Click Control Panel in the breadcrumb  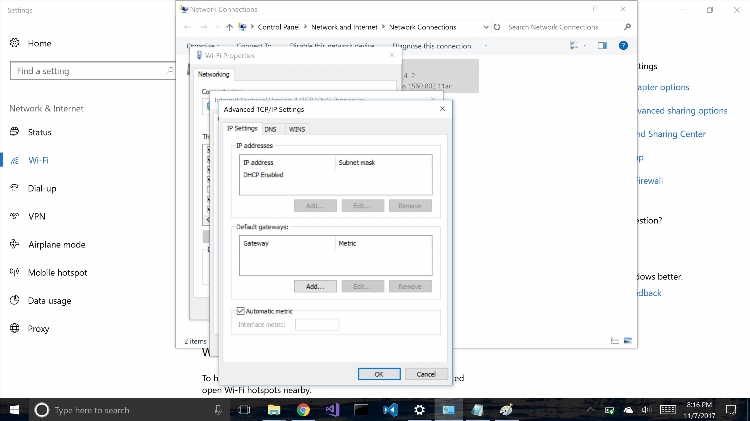tap(278, 27)
